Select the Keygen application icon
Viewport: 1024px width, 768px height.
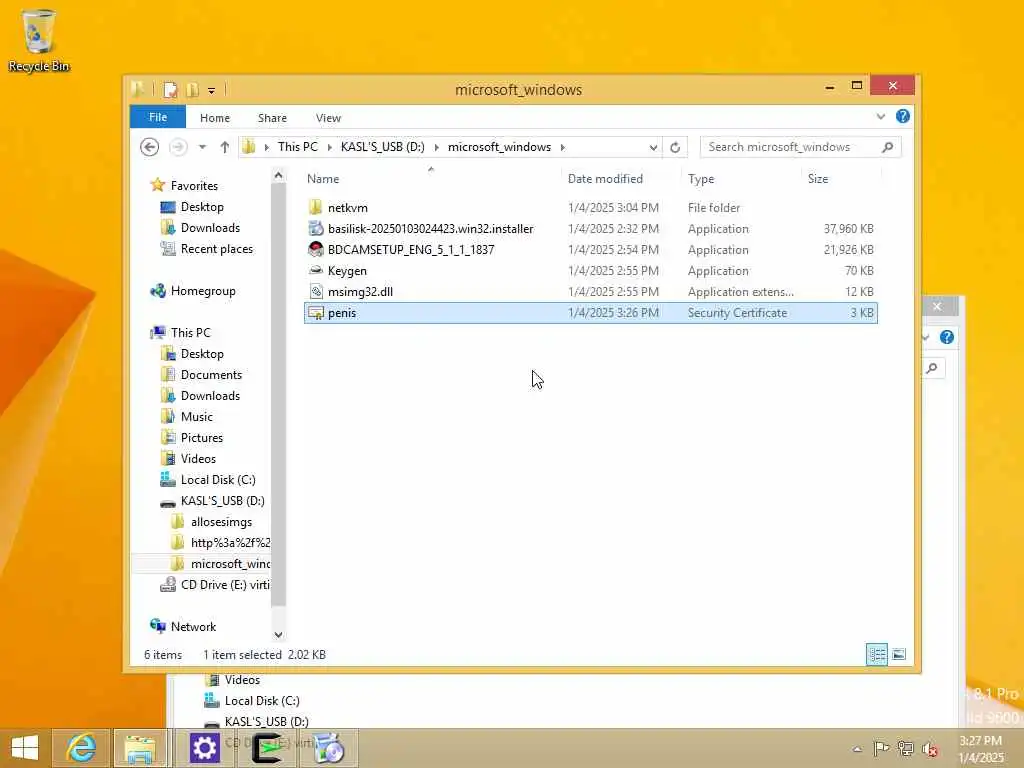point(315,270)
